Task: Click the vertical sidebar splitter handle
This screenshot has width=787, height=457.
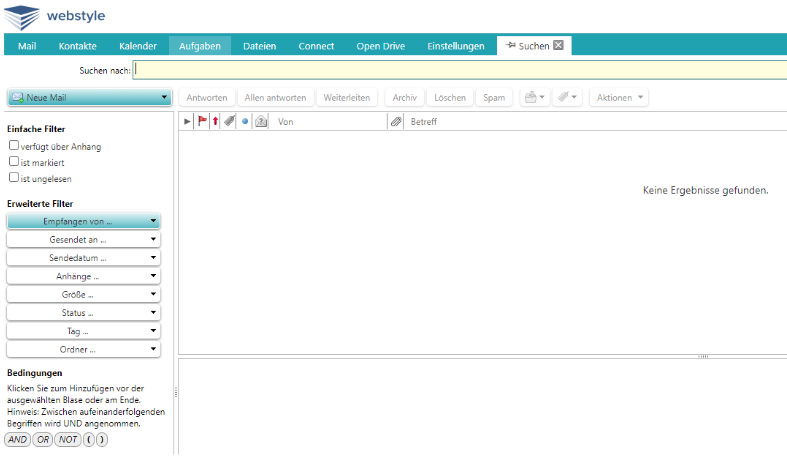Action: (176, 392)
